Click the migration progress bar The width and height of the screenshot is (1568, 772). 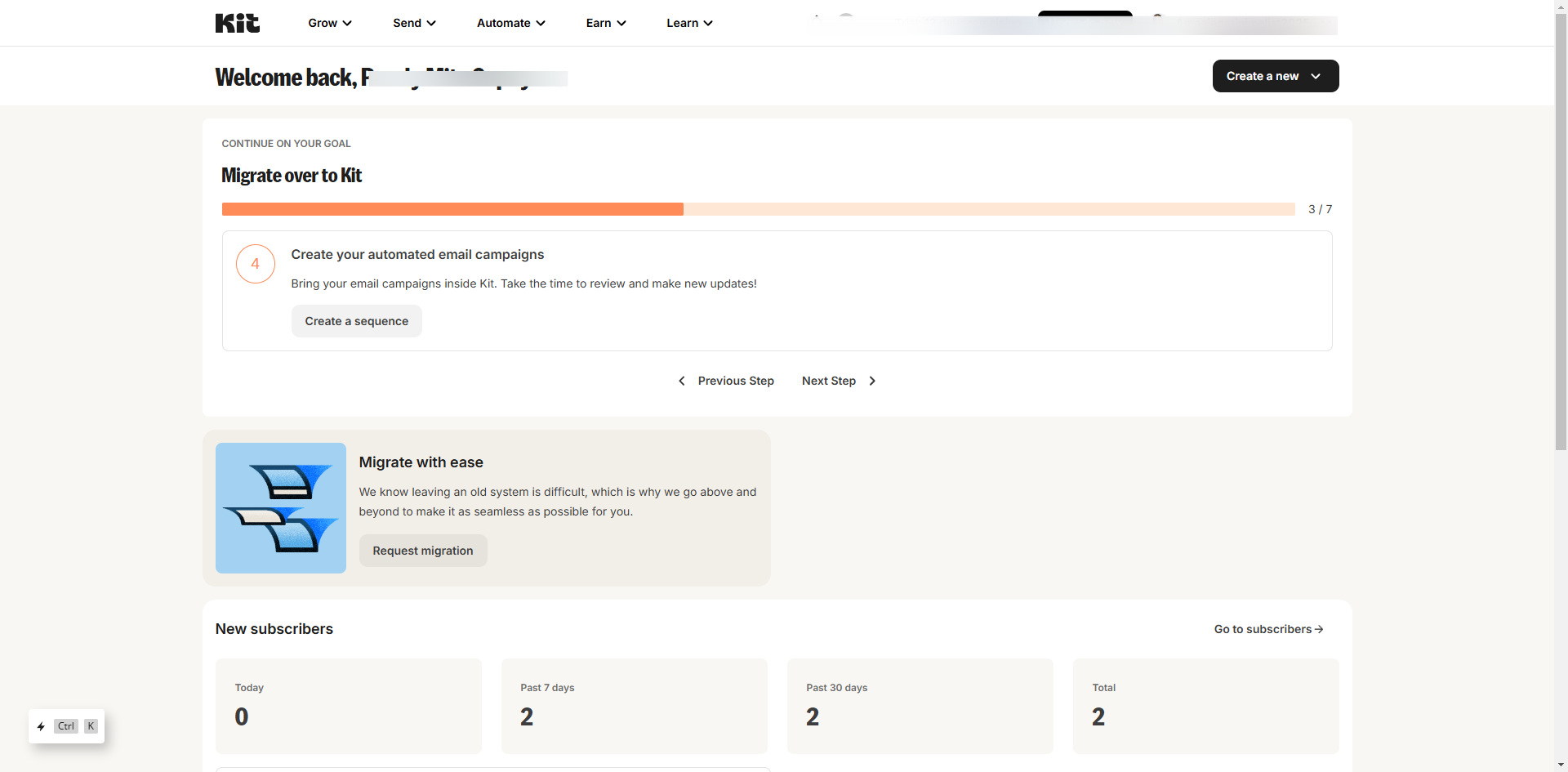(x=759, y=209)
